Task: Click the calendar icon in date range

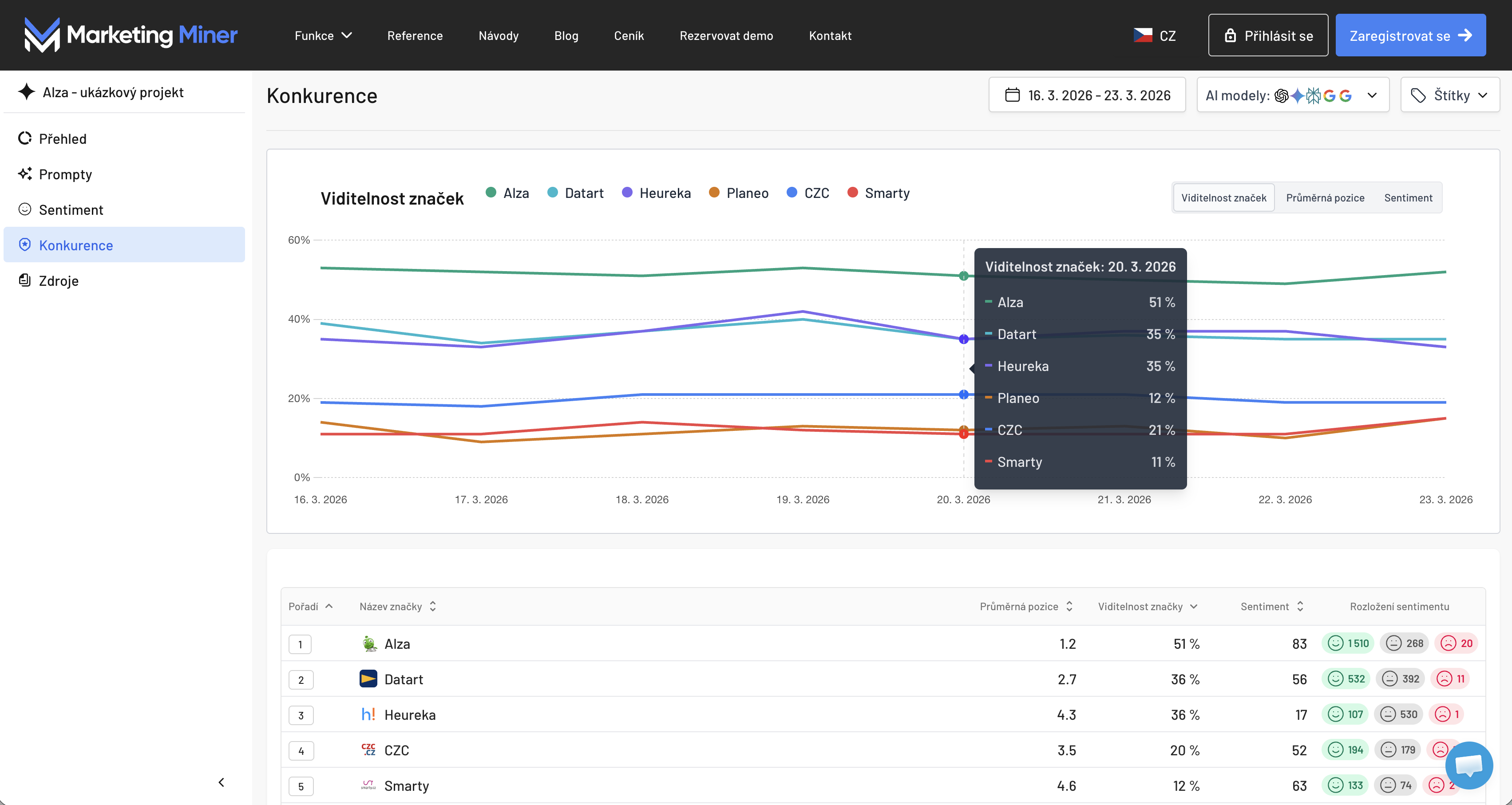Action: pyautogui.click(x=1012, y=95)
